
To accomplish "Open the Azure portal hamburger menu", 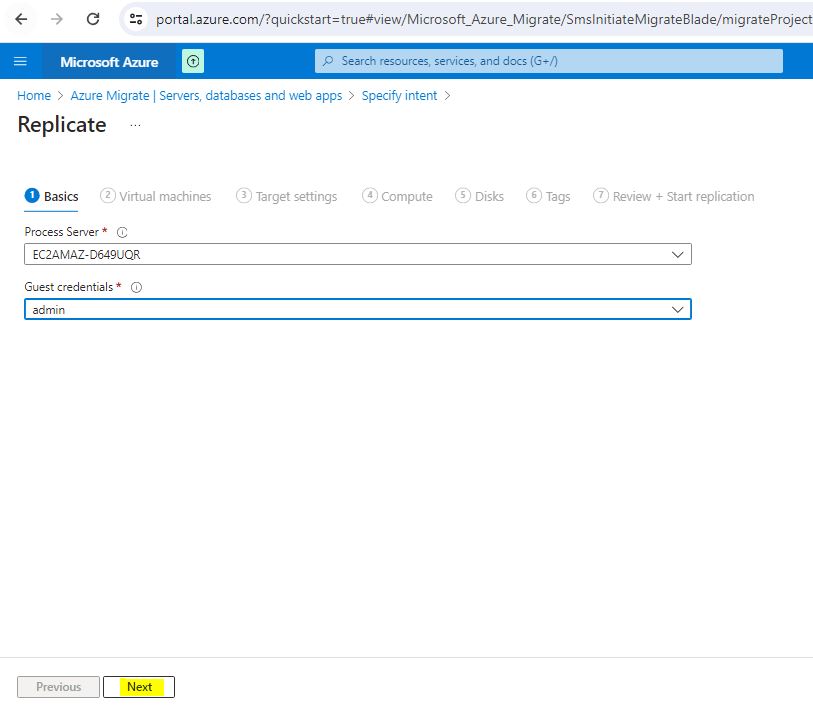I will [20, 62].
